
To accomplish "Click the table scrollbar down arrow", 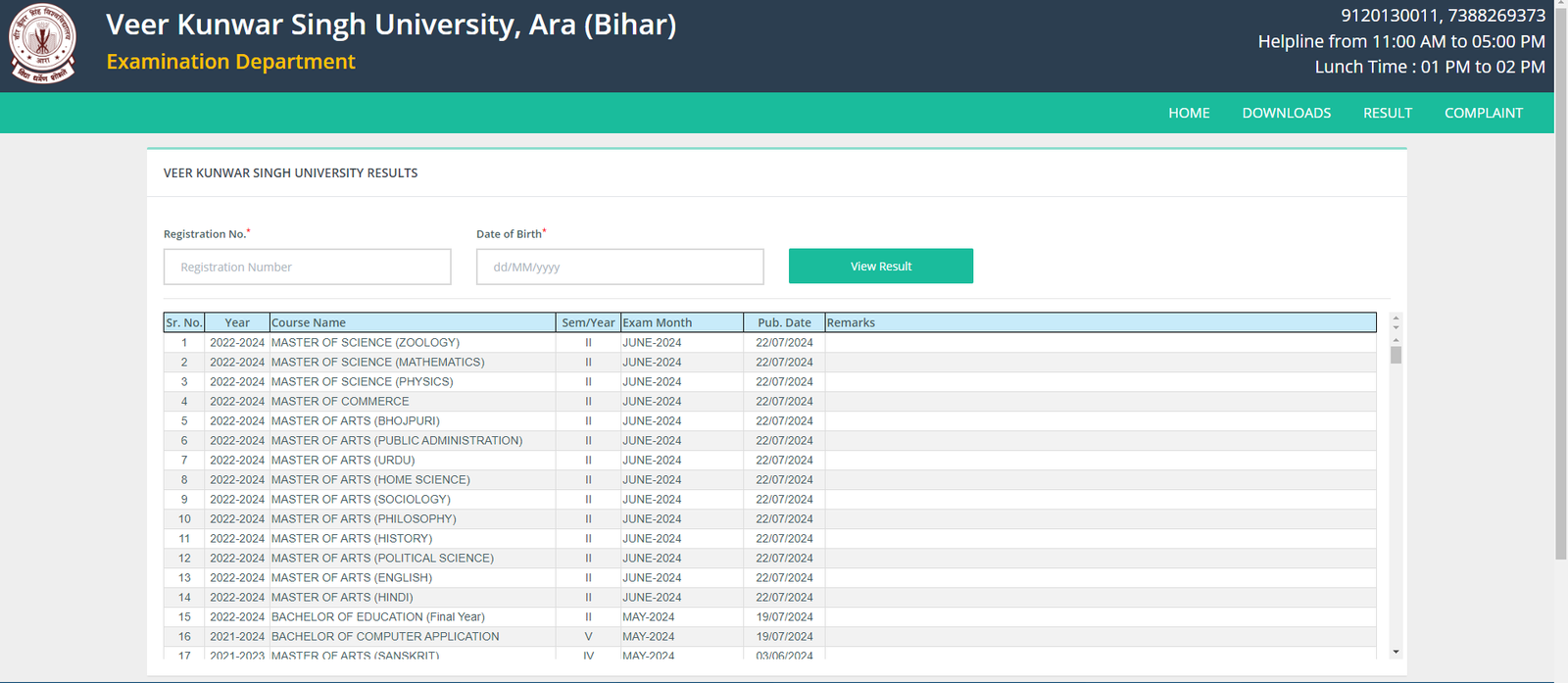I will pos(1396,652).
